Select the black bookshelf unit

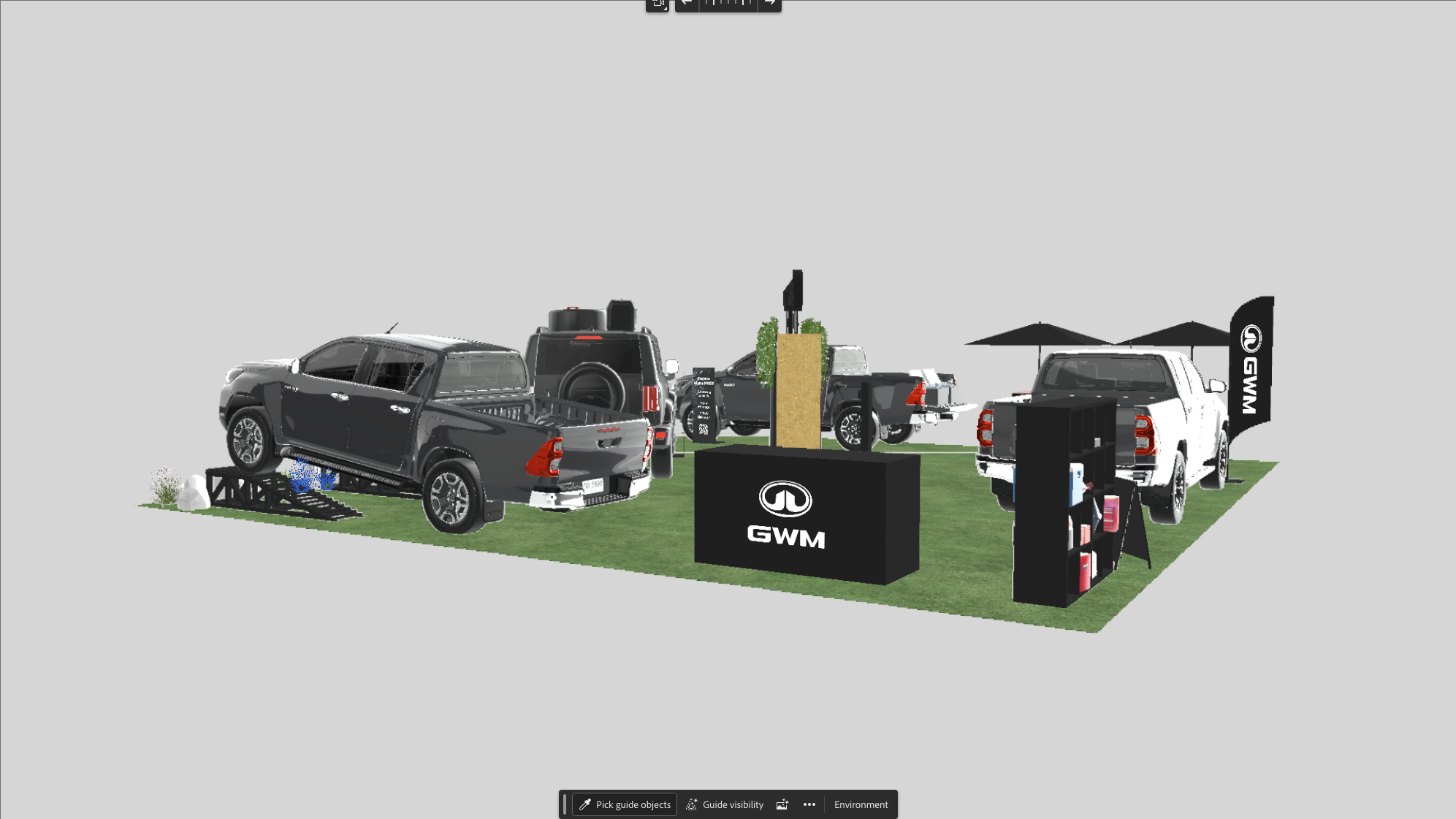click(x=1063, y=504)
